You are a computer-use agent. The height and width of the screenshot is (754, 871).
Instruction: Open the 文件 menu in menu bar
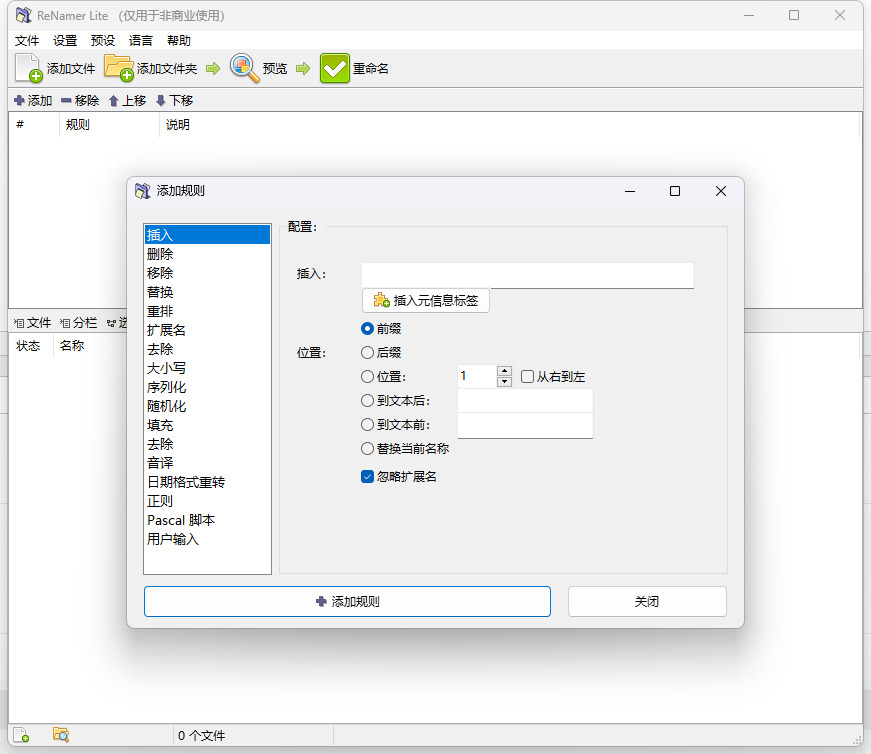click(x=27, y=41)
